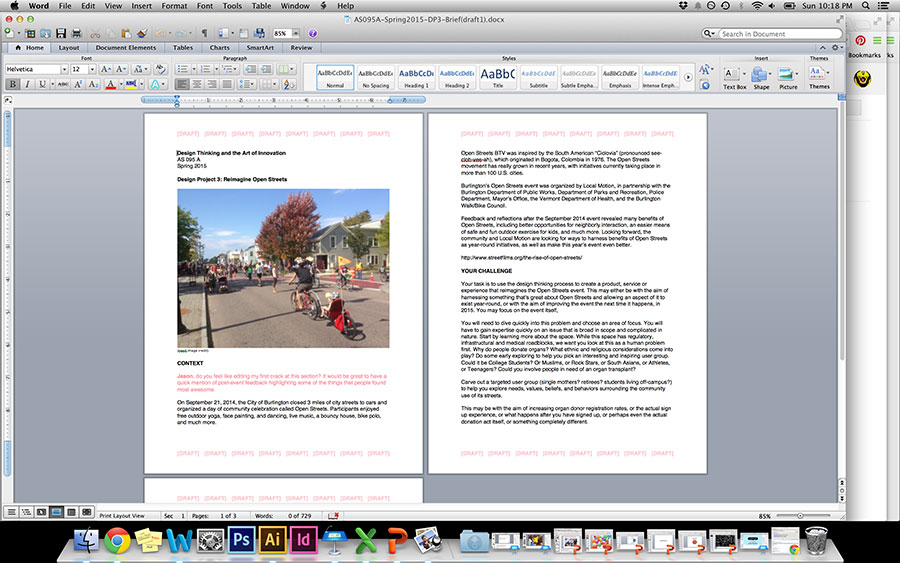This screenshot has height=563, width=900.
Task: Activate the Format Painter brush icon
Action: pyautogui.click(x=142, y=33)
